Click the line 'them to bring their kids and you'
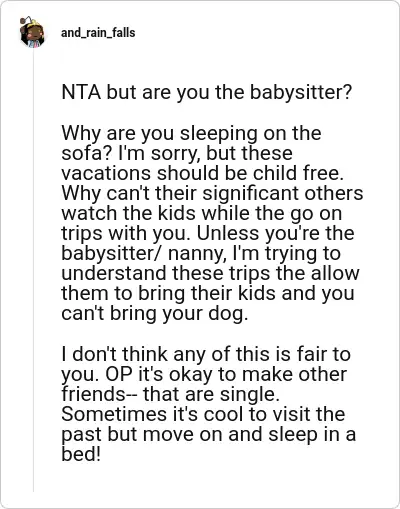The height and width of the screenshot is (509, 400). coord(208,293)
